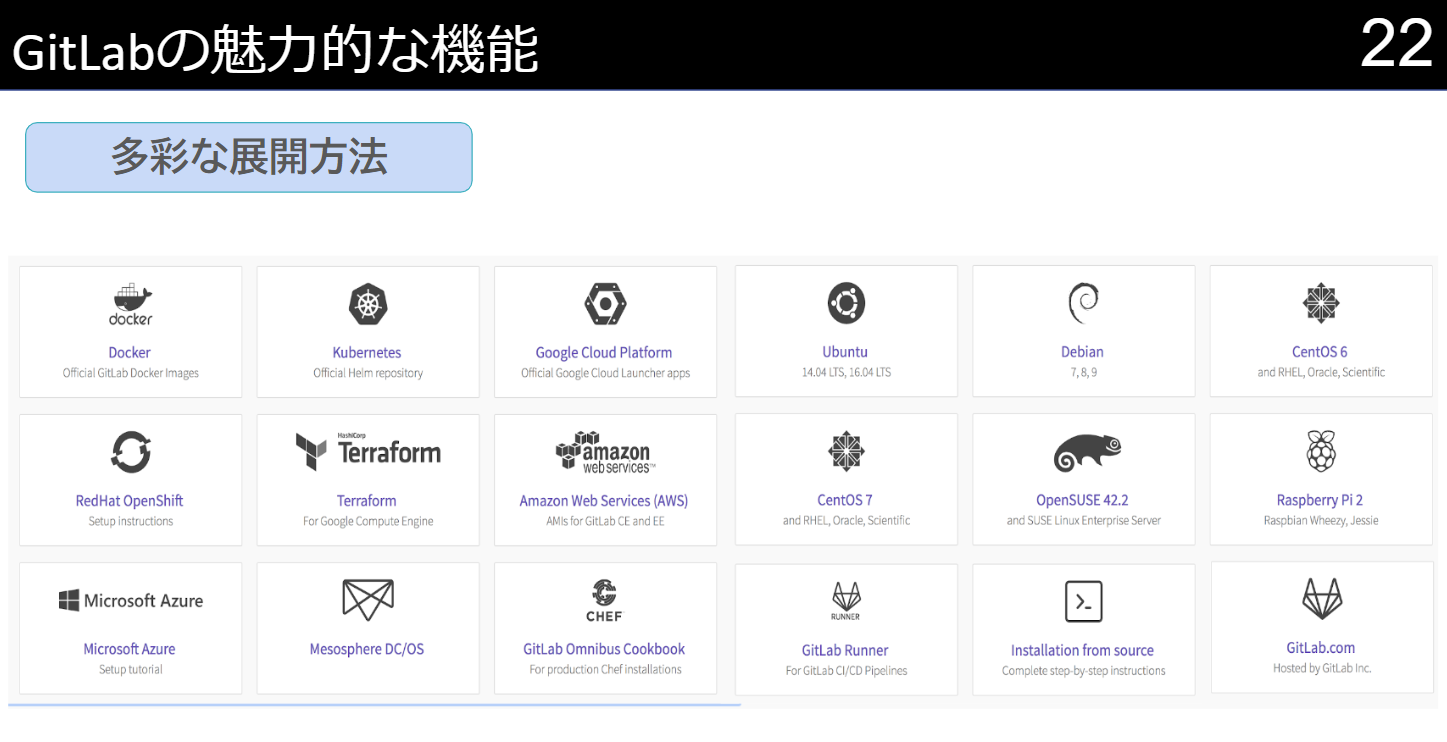Click the Kubernetes helm wheel icon
Viewport: 1447px width, 742px height.
pyautogui.click(x=367, y=302)
